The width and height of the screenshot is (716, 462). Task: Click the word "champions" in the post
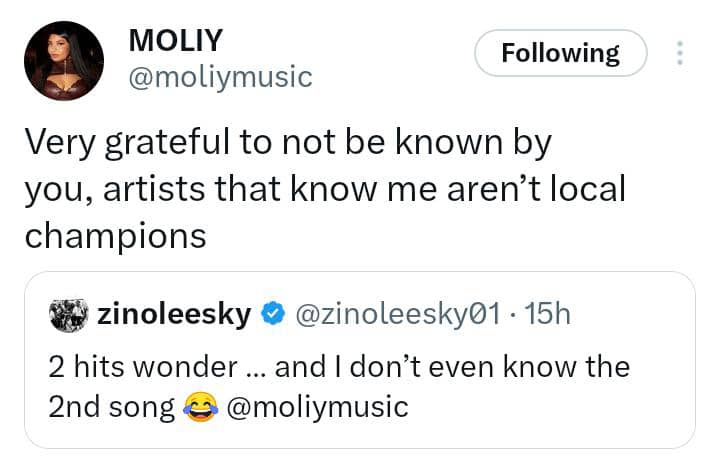pyautogui.click(x=115, y=237)
